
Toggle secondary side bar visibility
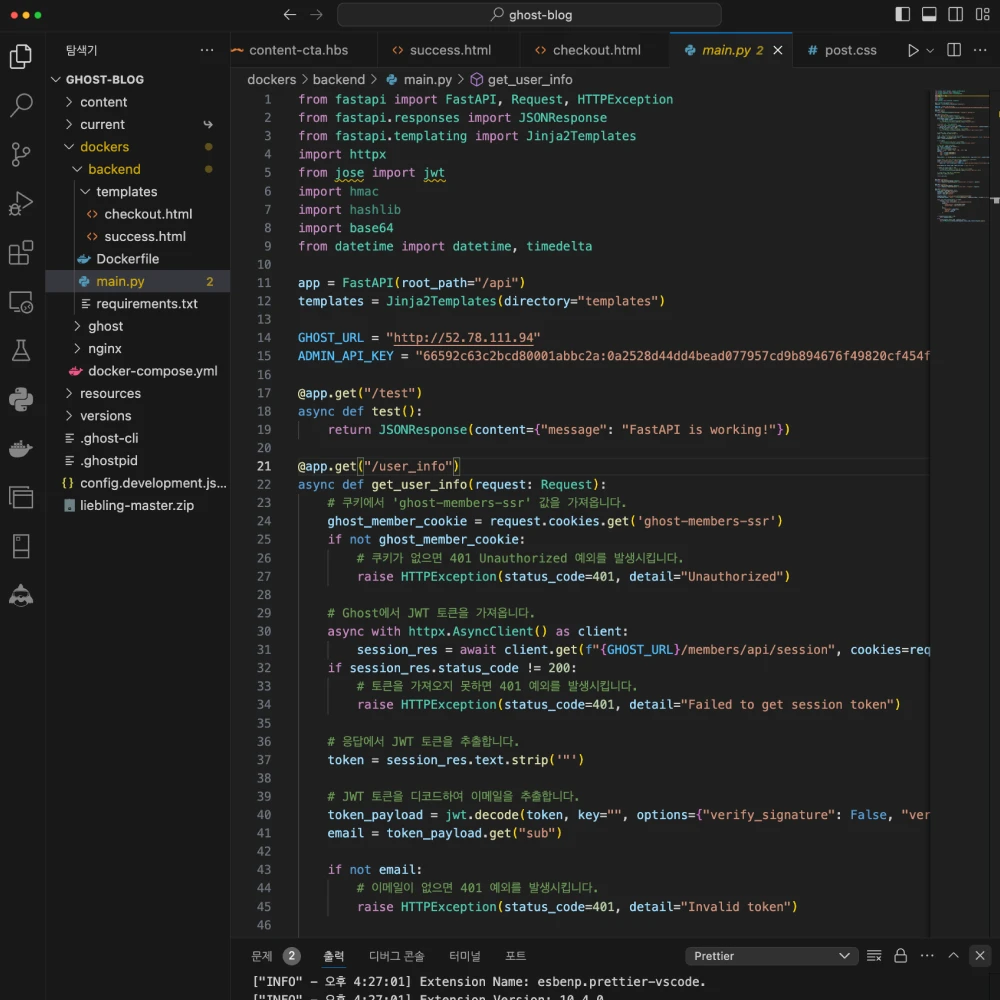pyautogui.click(x=955, y=15)
